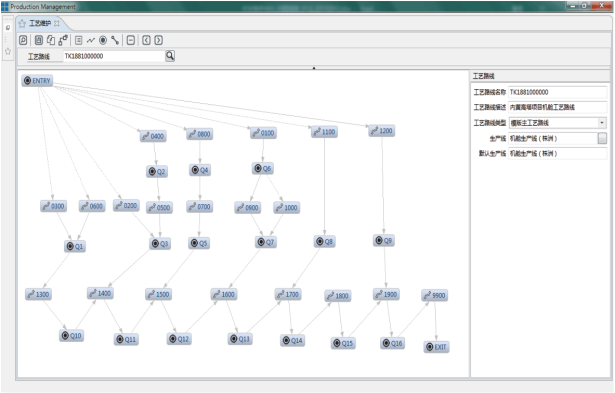Click the minus remove icon in toolbar
615x393 pixels.
(131, 40)
